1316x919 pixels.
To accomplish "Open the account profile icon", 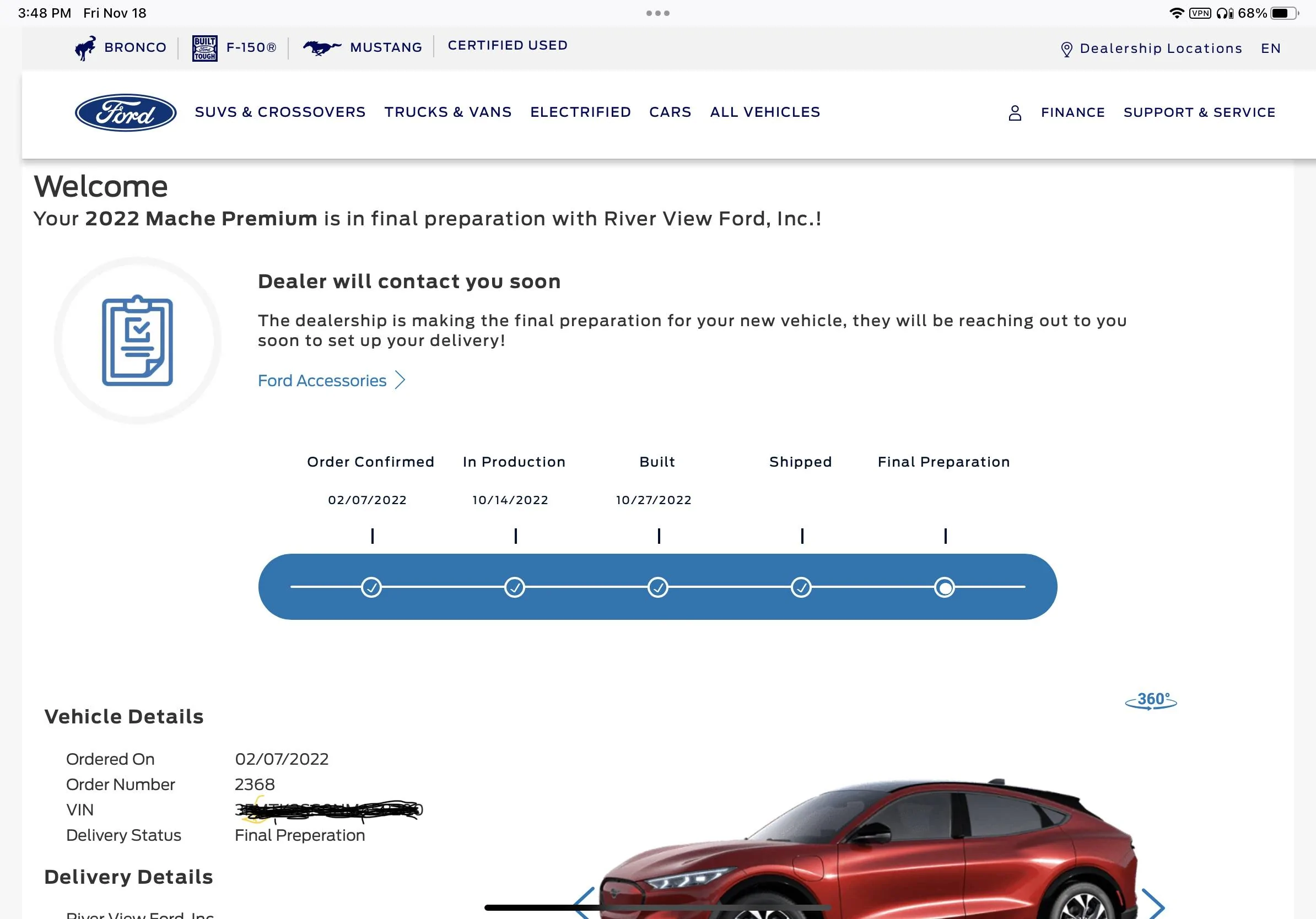I will (1015, 113).
